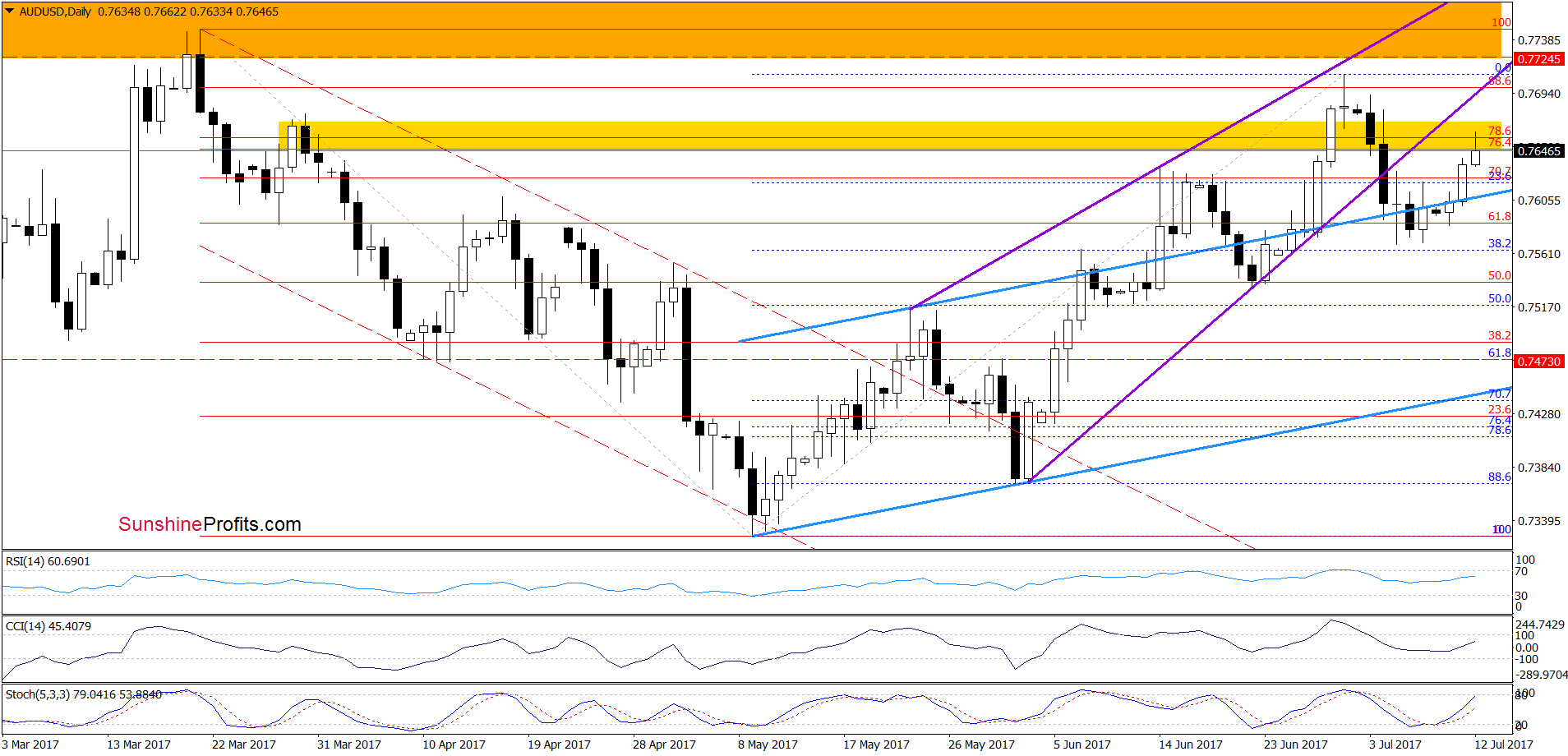Click the AUDUSD,Daily chart title
Viewport: 1568px width, 756px height.
click(x=55, y=12)
